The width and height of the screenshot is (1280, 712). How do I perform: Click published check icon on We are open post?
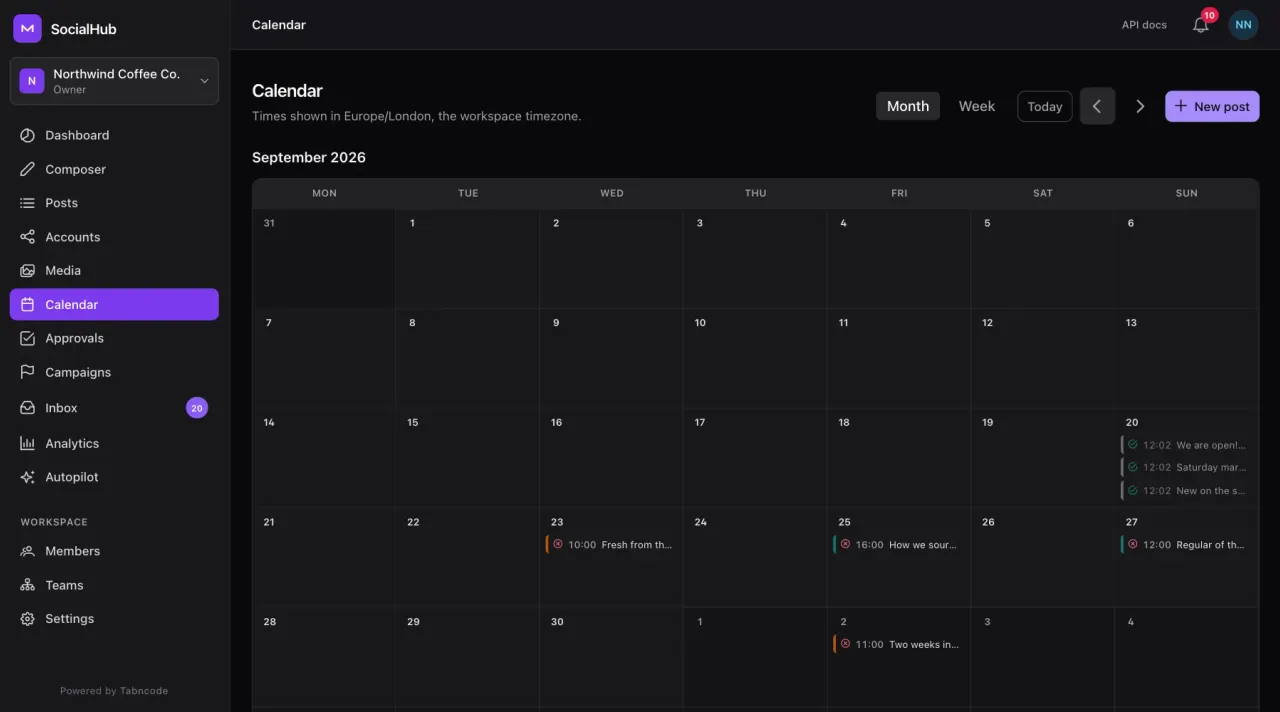coord(1133,445)
